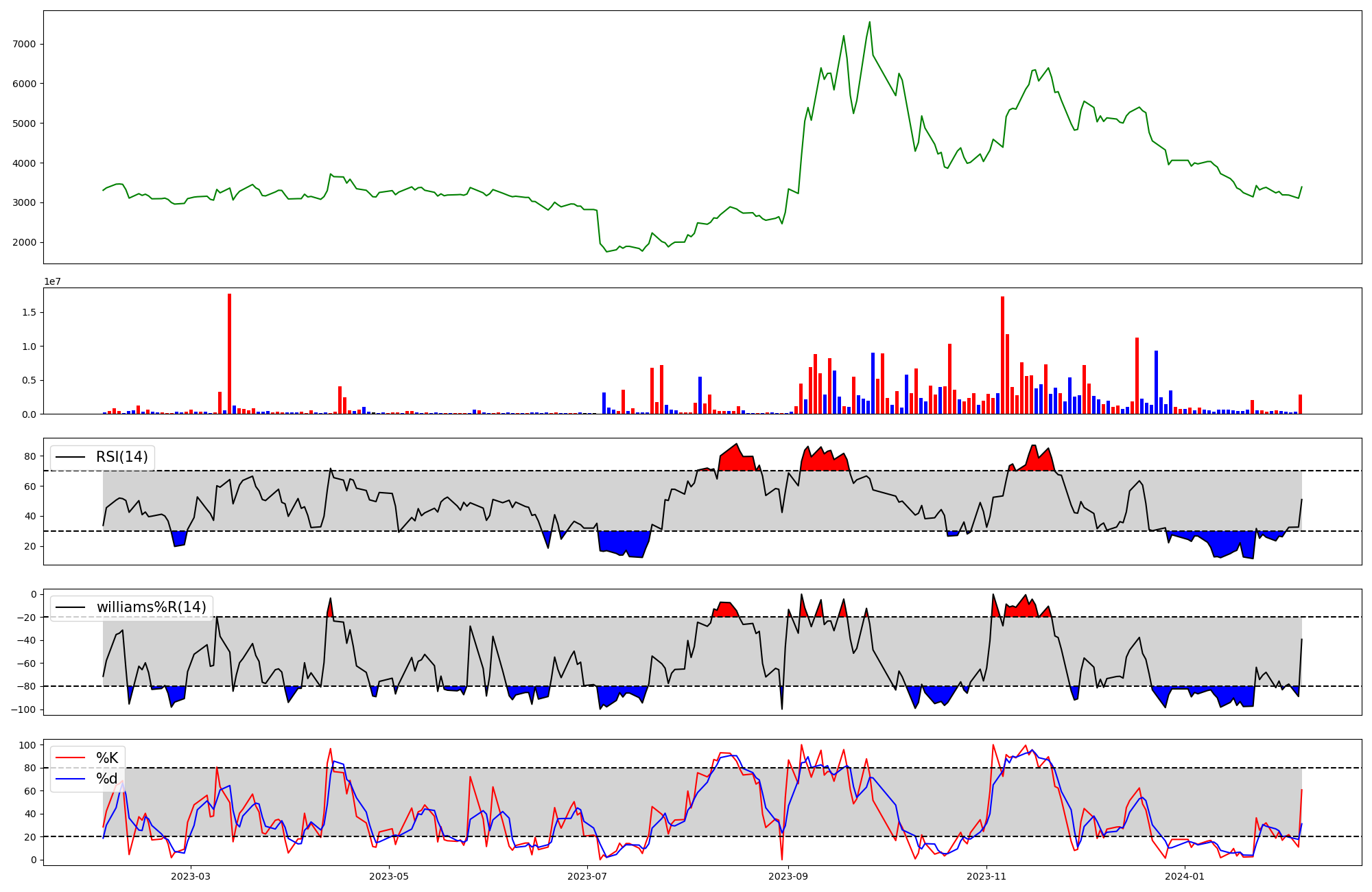Click the red line sample beside %K

tap(71, 758)
